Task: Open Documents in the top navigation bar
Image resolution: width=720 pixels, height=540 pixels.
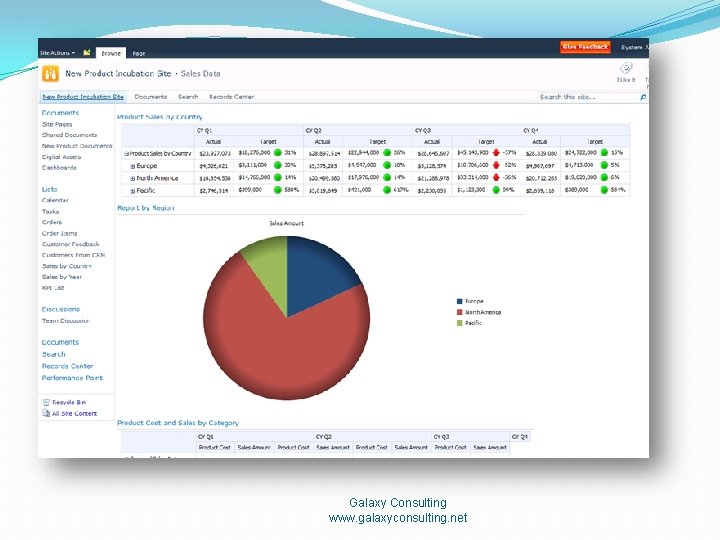Action: coord(151,97)
